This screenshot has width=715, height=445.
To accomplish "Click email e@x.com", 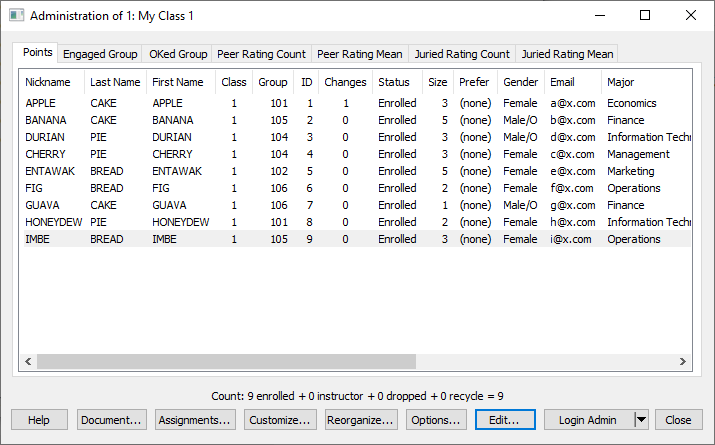I will click(x=573, y=171).
